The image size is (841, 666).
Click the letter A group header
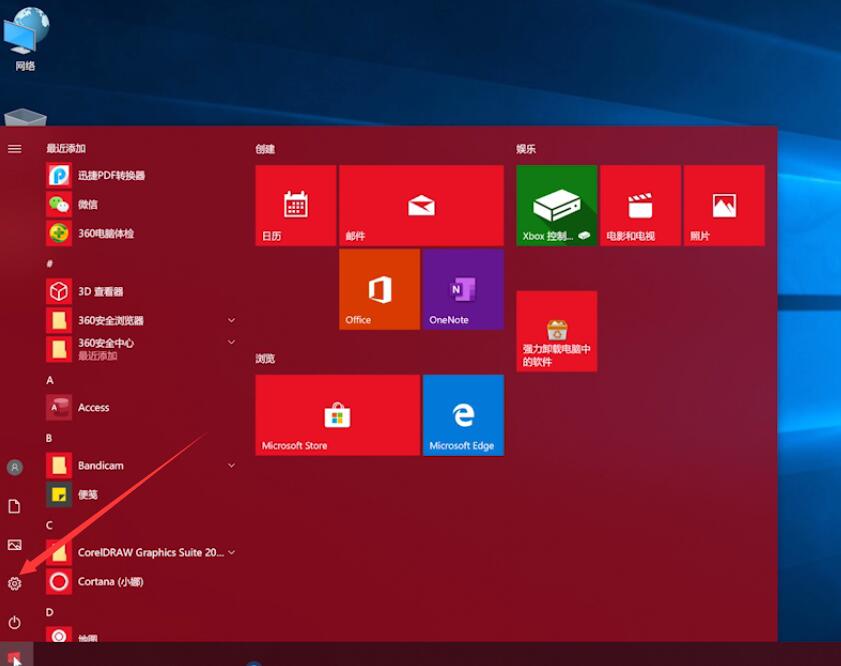click(x=50, y=380)
